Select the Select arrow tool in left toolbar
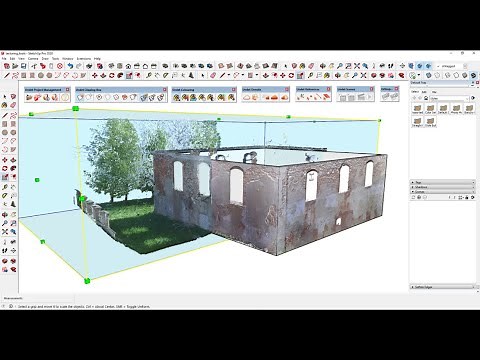The image size is (480, 360). tap(5, 97)
